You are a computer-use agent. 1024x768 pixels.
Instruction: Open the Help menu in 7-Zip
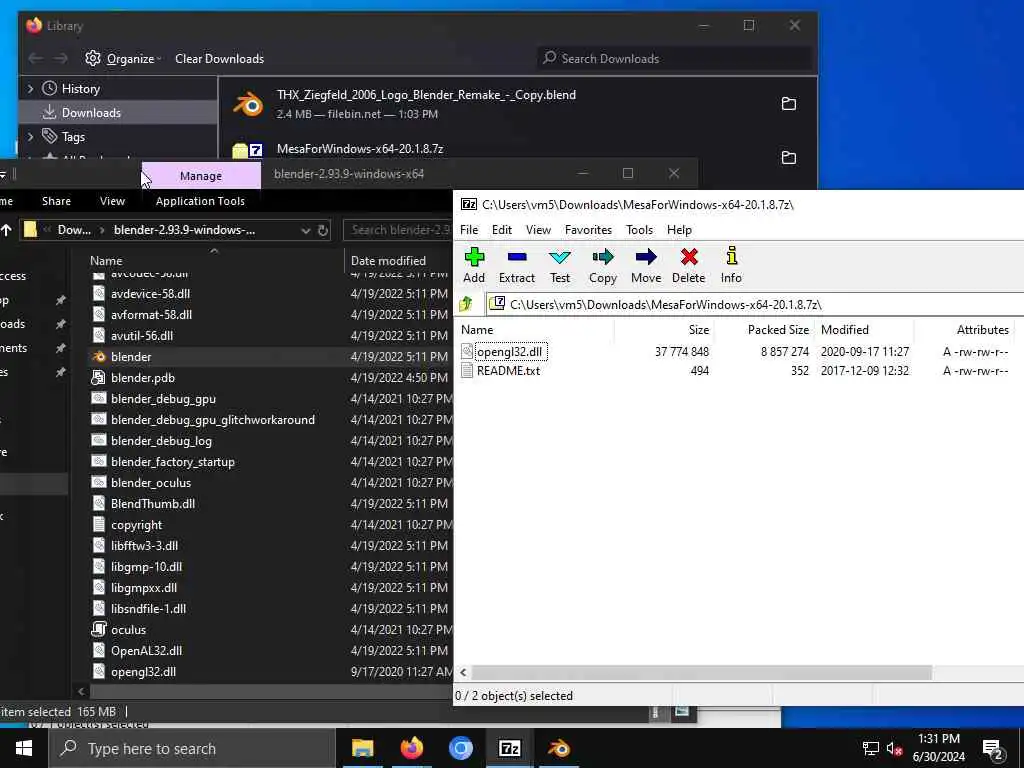point(679,230)
